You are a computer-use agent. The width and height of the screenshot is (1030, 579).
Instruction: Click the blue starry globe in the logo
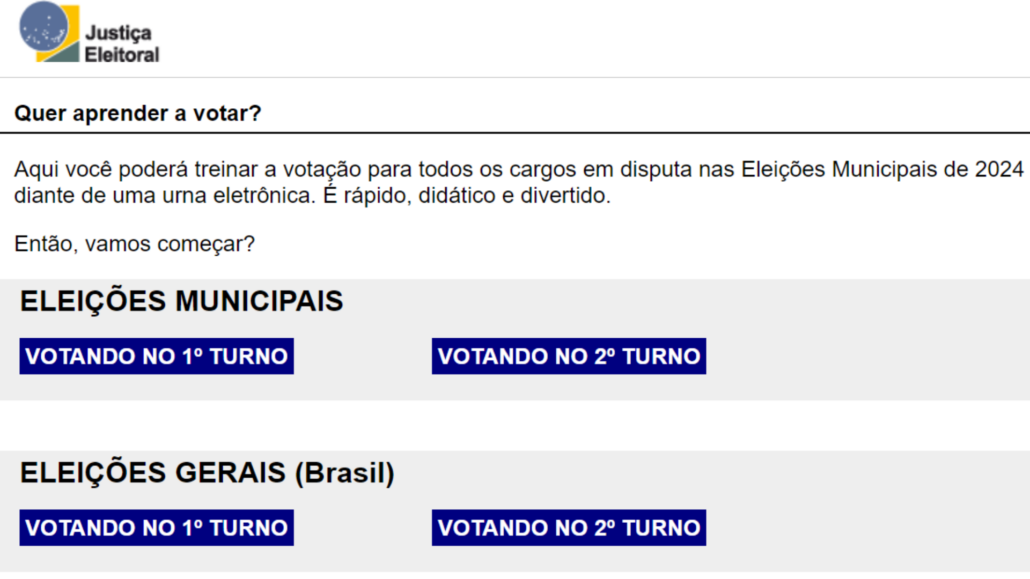click(x=42, y=26)
